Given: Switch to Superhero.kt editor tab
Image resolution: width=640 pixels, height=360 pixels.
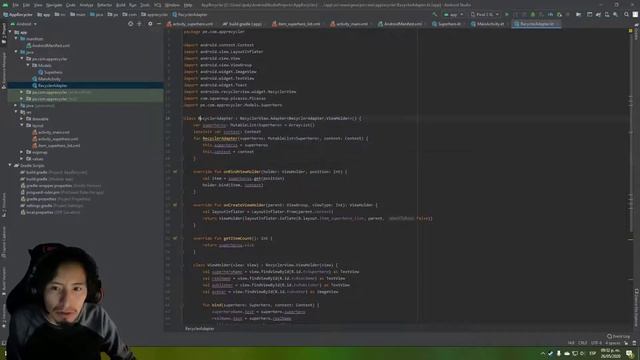Looking at the screenshot, I should (447, 24).
